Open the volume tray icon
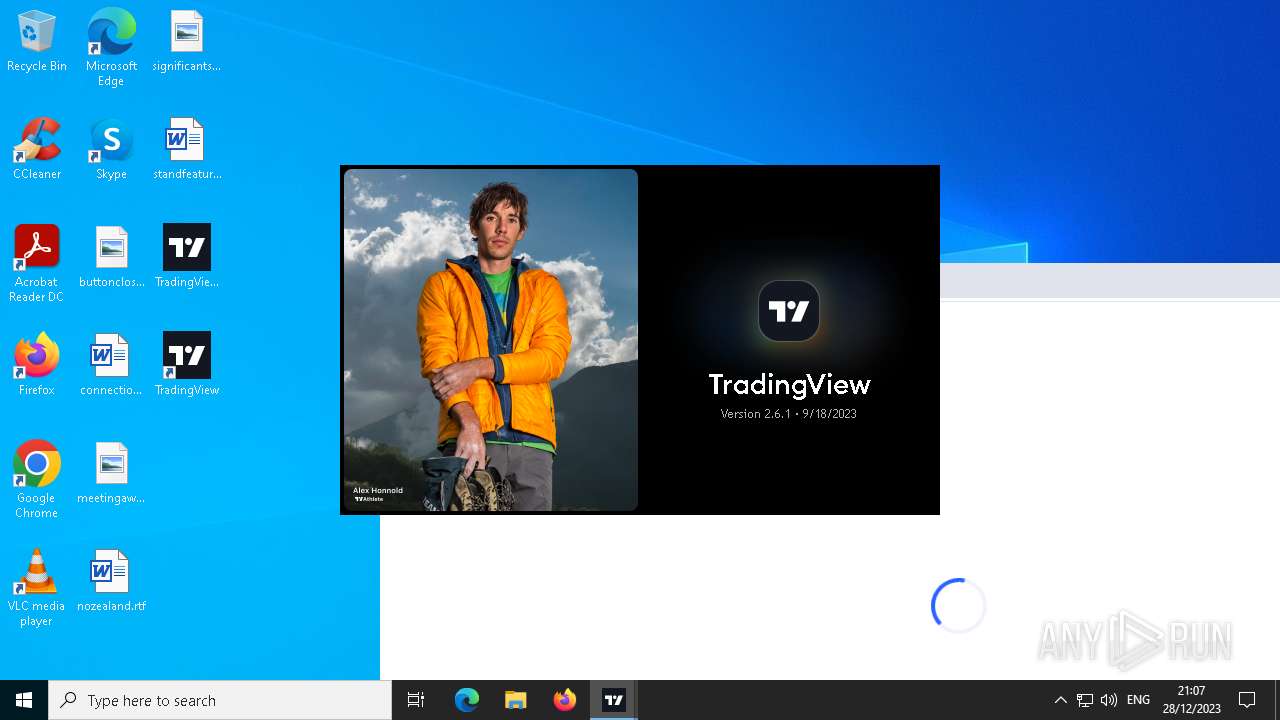This screenshot has height=720, width=1280. tap(1109, 700)
